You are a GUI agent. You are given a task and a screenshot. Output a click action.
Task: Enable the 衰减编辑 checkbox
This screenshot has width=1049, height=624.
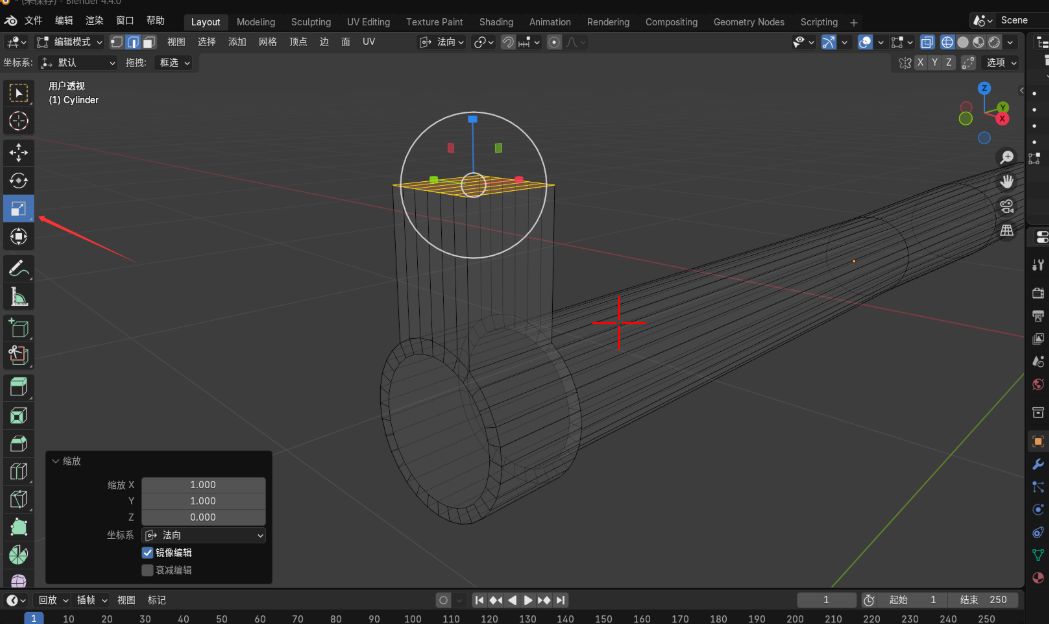148,570
